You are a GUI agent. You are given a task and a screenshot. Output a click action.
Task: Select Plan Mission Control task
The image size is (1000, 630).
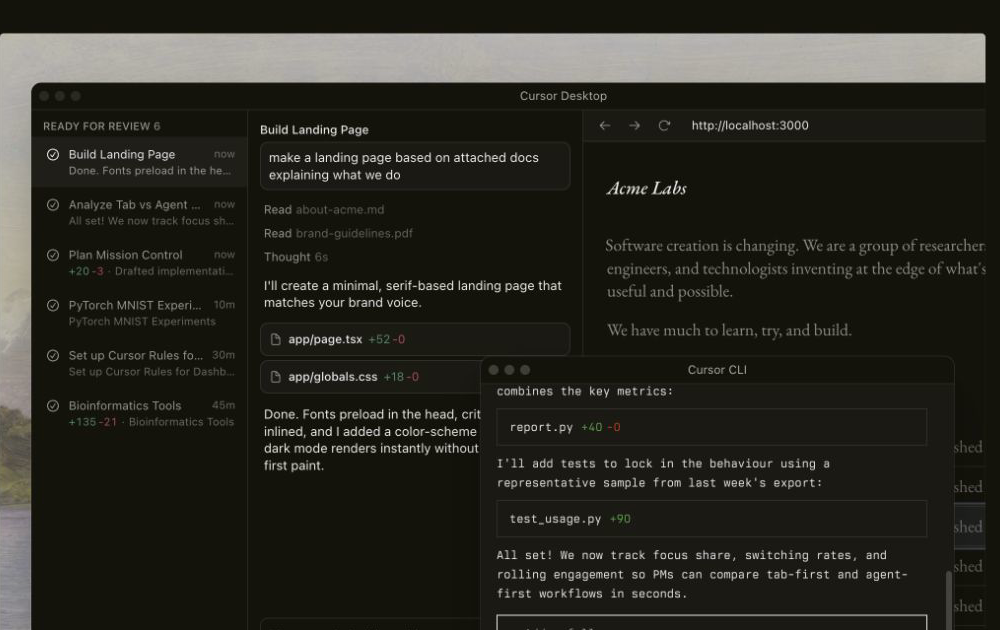coord(140,263)
